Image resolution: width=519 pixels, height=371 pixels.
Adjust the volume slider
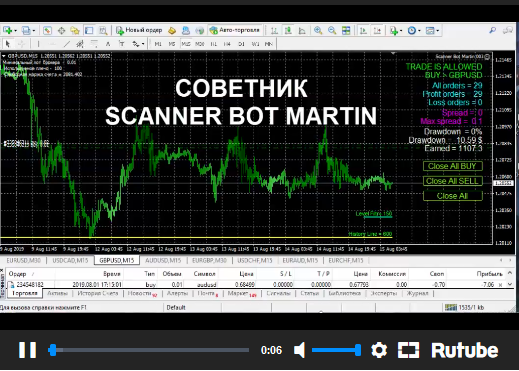336,350
